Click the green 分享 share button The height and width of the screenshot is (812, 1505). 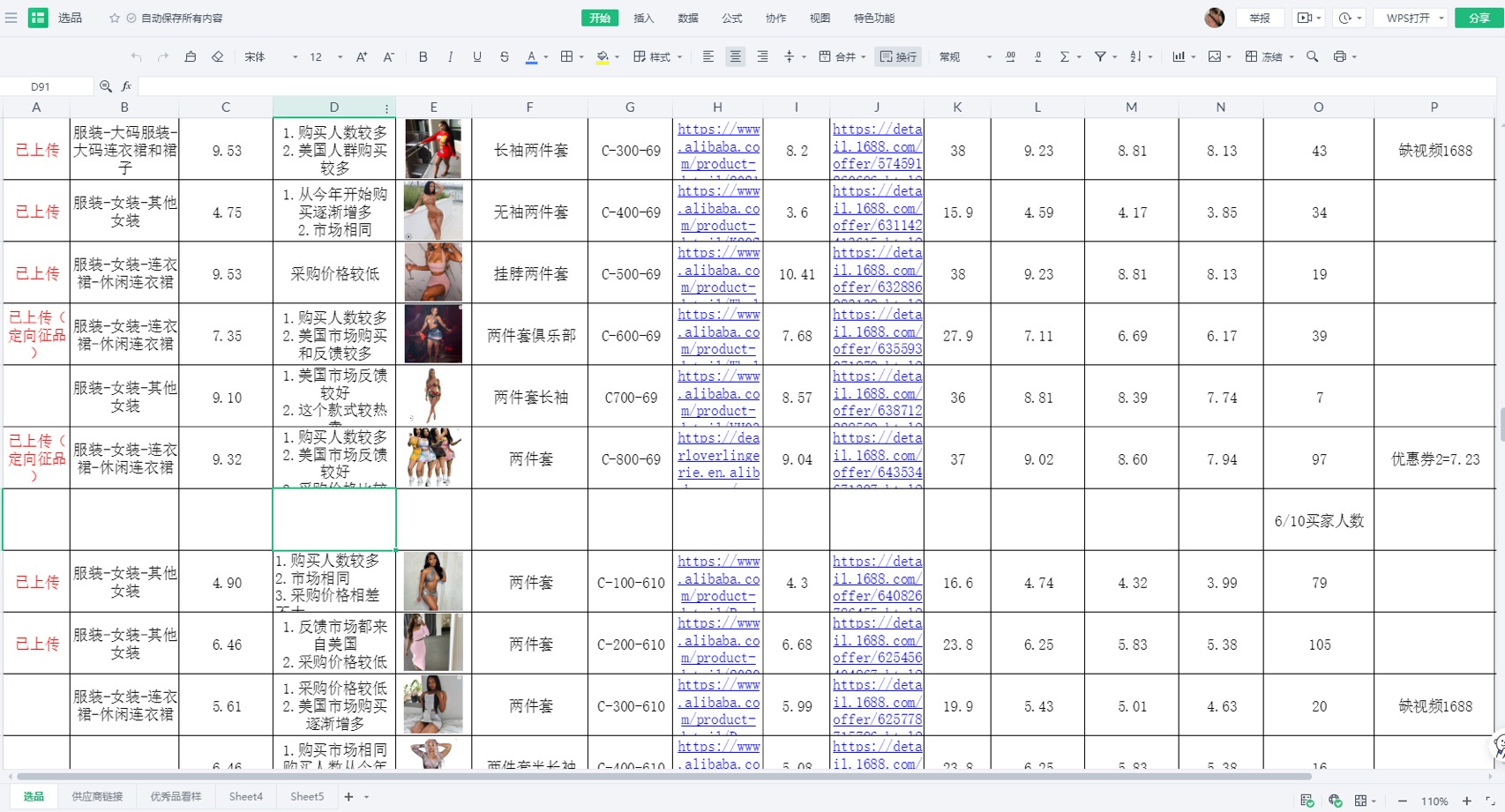[x=1479, y=18]
